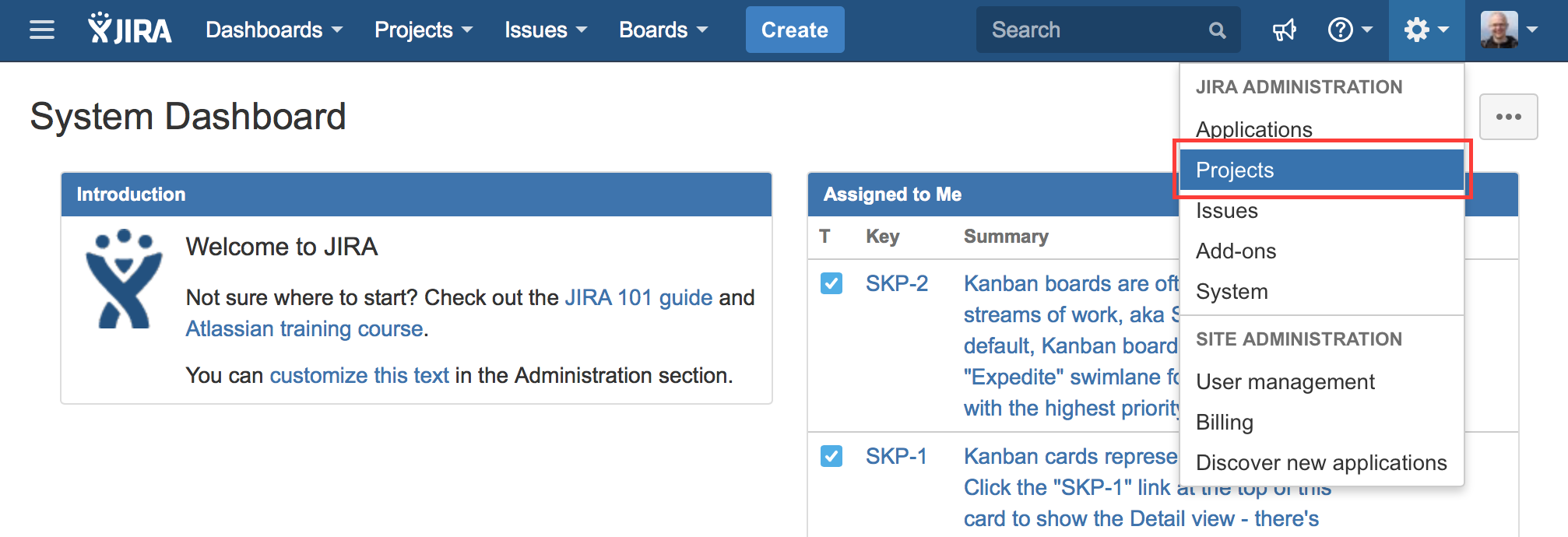Select Discover new applications
This screenshot has width=1568, height=537.
tap(1322, 462)
